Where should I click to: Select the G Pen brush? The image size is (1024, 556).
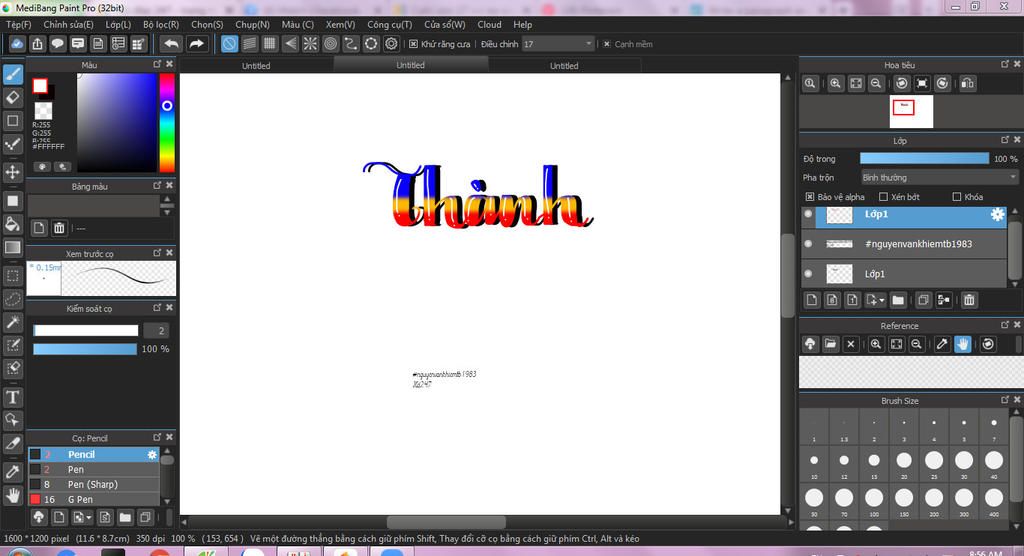click(93, 499)
